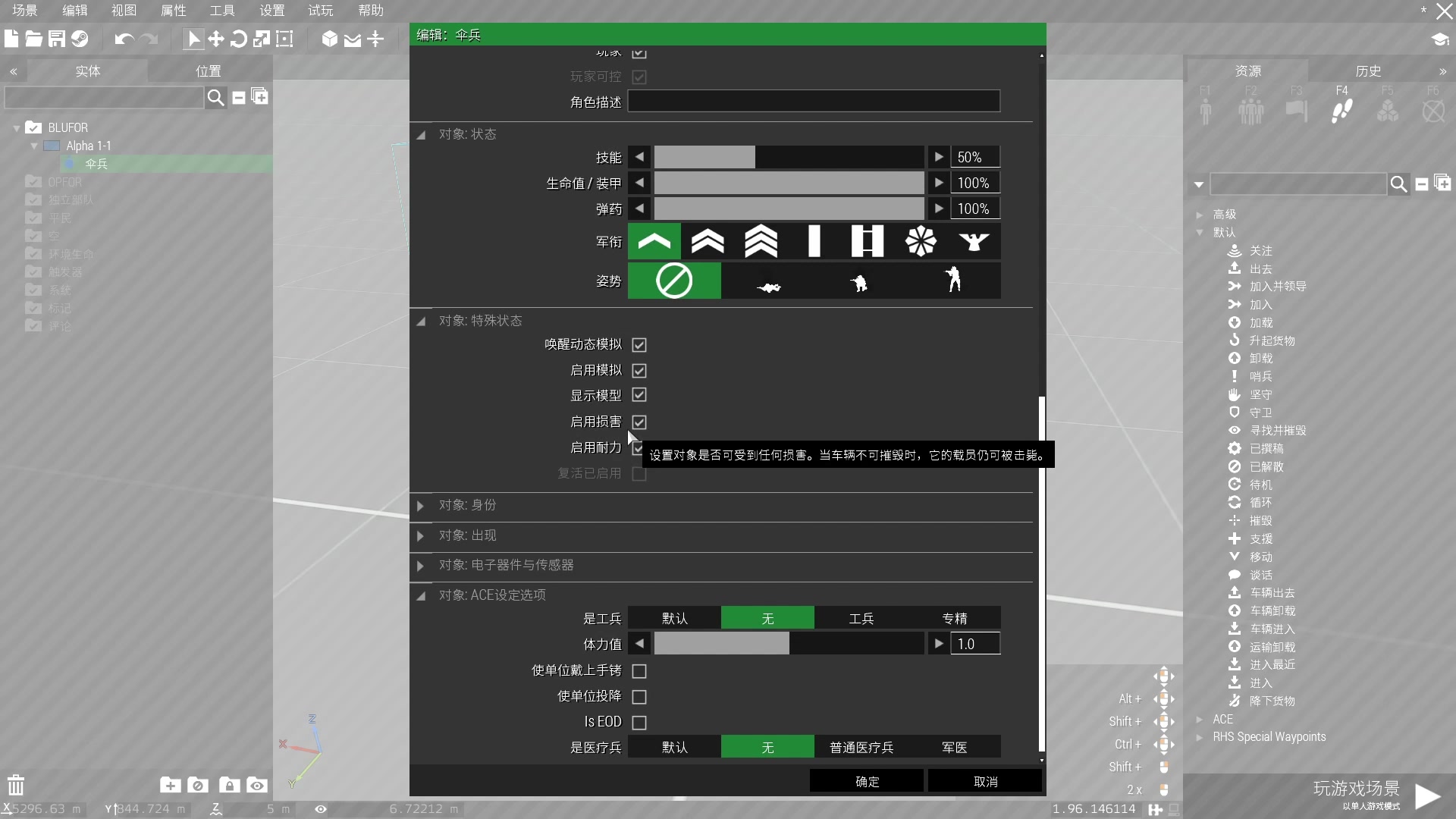Click the Steam publish icon in toolbar
The image size is (1456, 819).
[x=79, y=39]
